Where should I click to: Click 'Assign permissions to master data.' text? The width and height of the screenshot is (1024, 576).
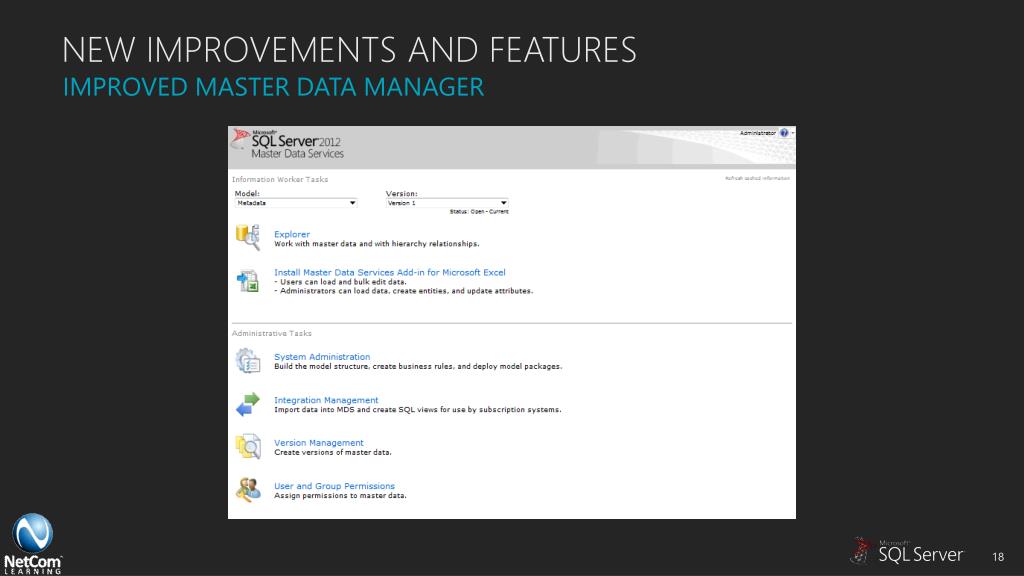click(340, 496)
